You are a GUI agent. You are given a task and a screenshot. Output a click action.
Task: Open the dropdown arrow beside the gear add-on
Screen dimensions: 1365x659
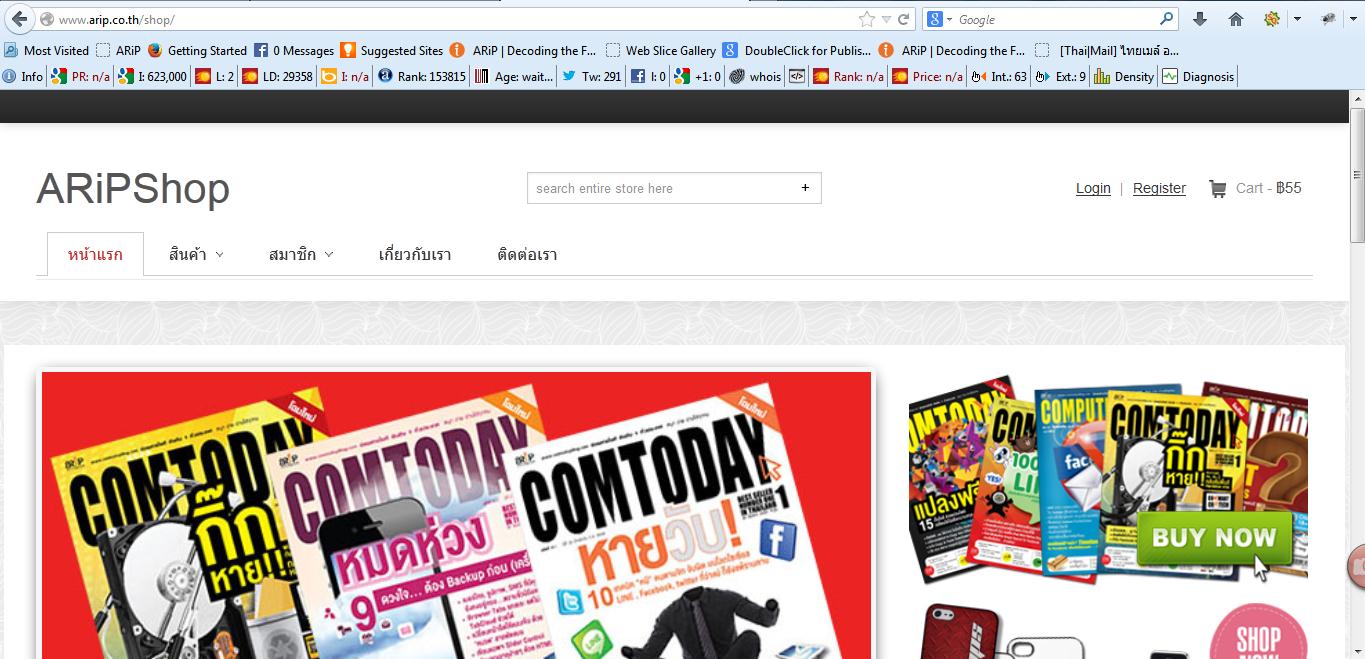point(1297,19)
